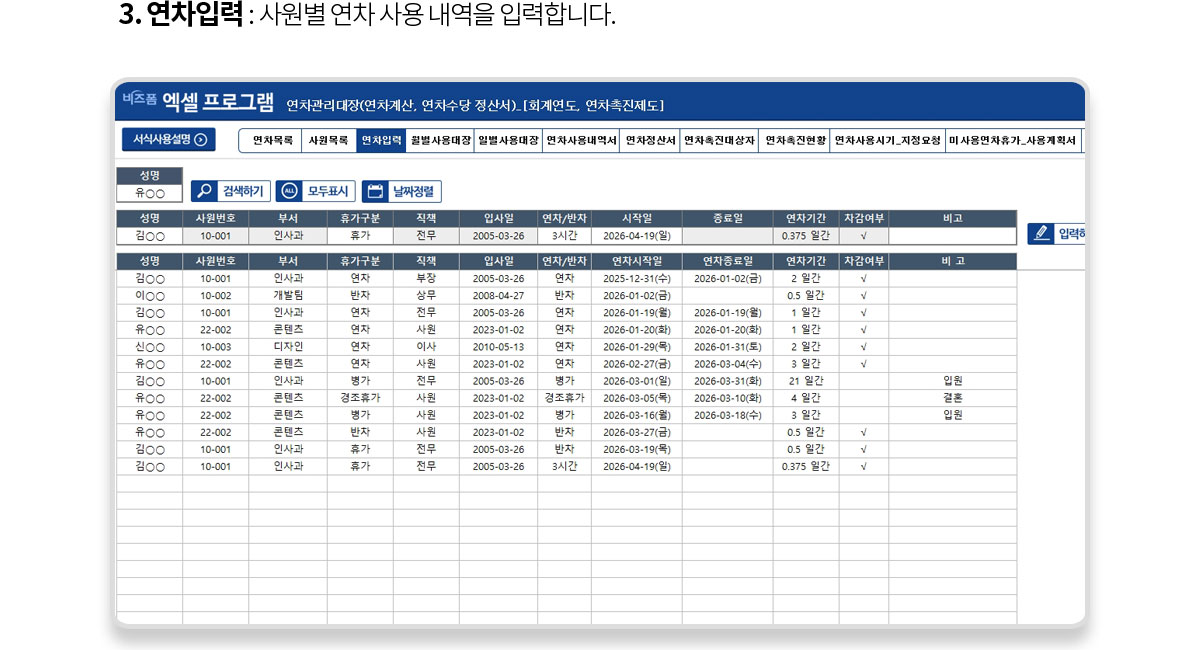Click the pencil icon on the 입력 button

pos(1043,234)
